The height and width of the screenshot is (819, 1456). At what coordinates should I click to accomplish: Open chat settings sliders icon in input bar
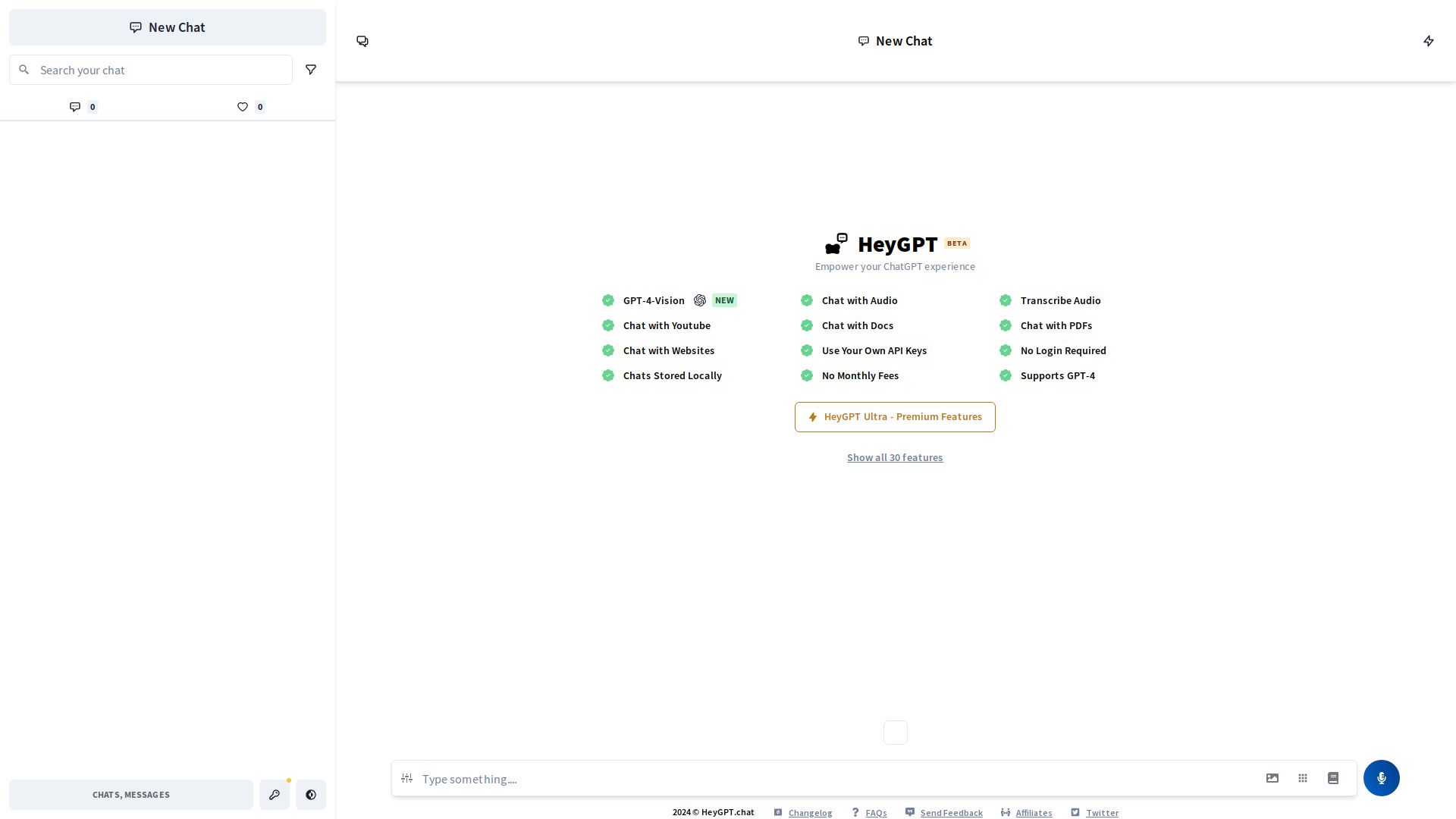(407, 778)
